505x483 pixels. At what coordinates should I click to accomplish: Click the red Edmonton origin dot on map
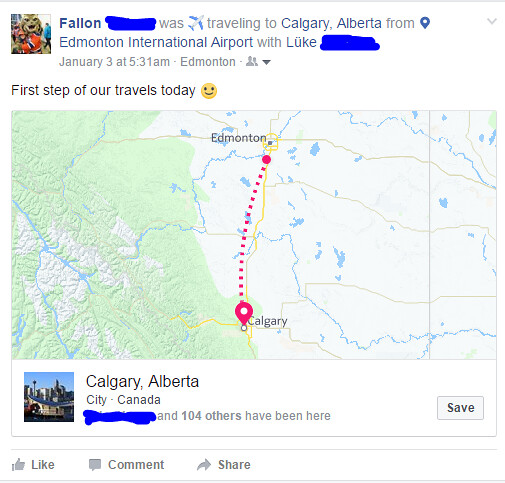pos(266,160)
